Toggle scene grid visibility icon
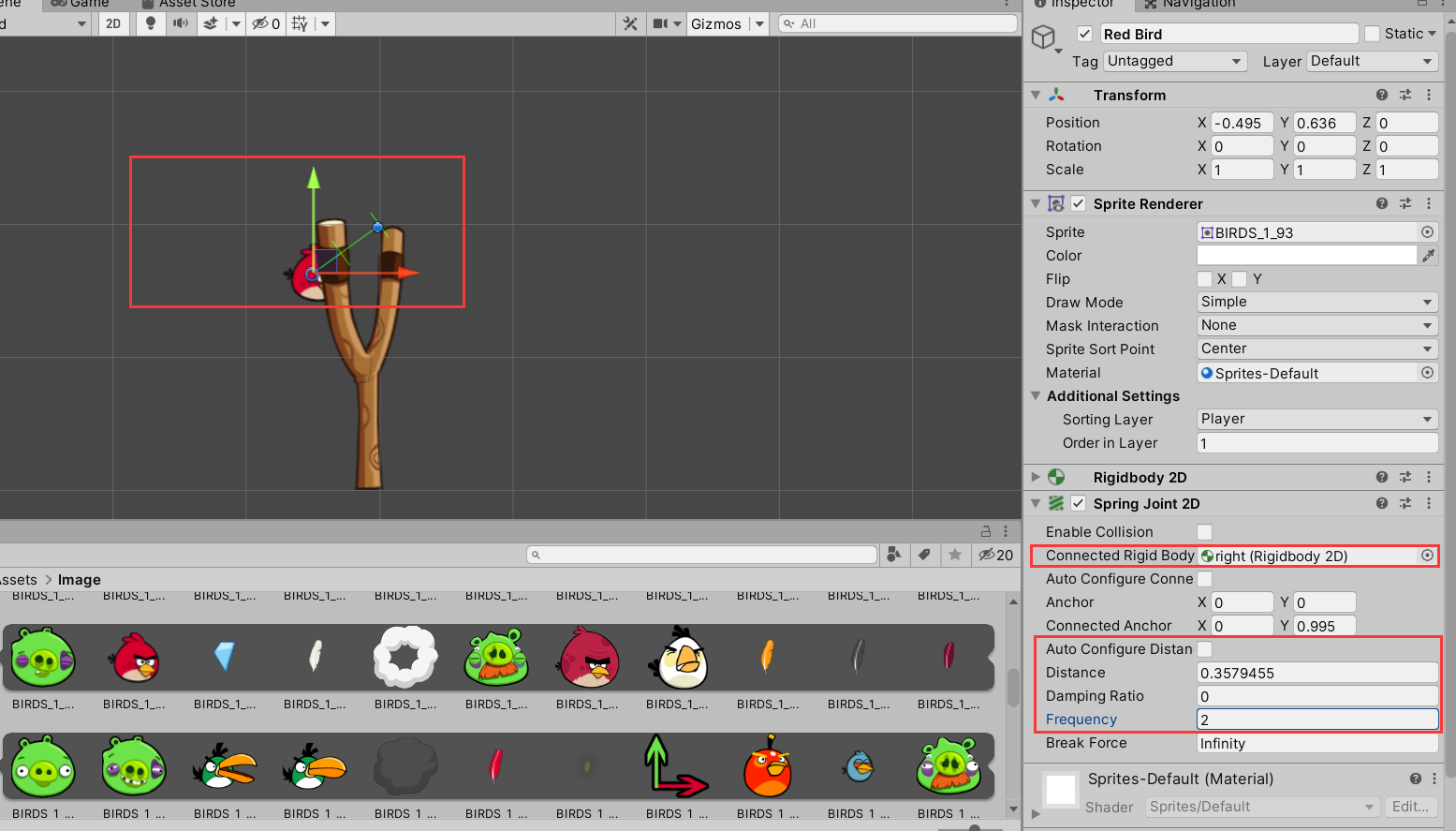This screenshot has width=1456, height=831. click(300, 23)
